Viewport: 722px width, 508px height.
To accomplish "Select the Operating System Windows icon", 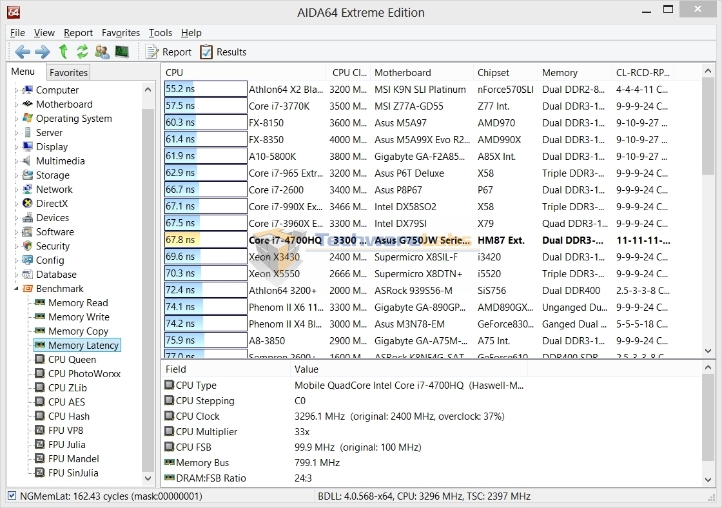I will point(28,118).
